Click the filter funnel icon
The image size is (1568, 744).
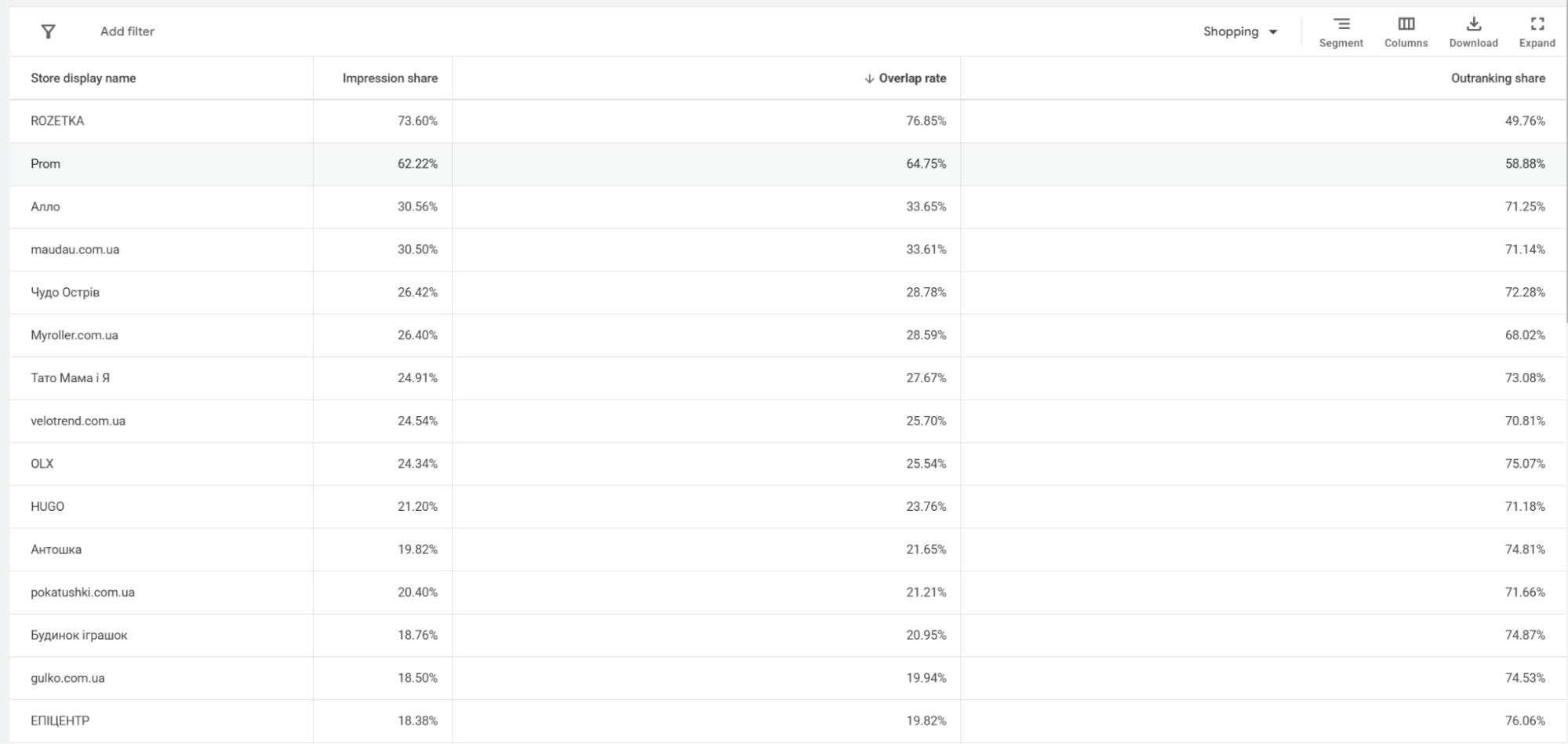tap(48, 31)
